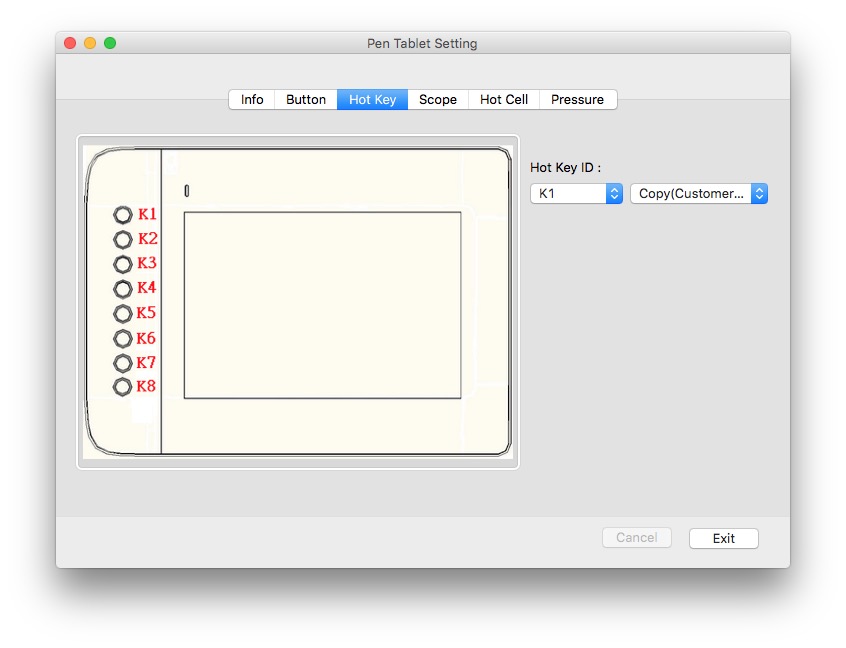
Task: Click the K1 hot key button on tablet
Action: pos(123,215)
